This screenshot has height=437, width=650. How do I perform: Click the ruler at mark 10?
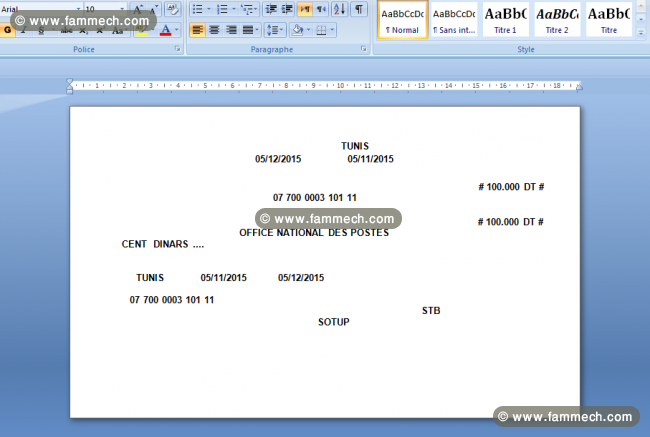(x=340, y=85)
